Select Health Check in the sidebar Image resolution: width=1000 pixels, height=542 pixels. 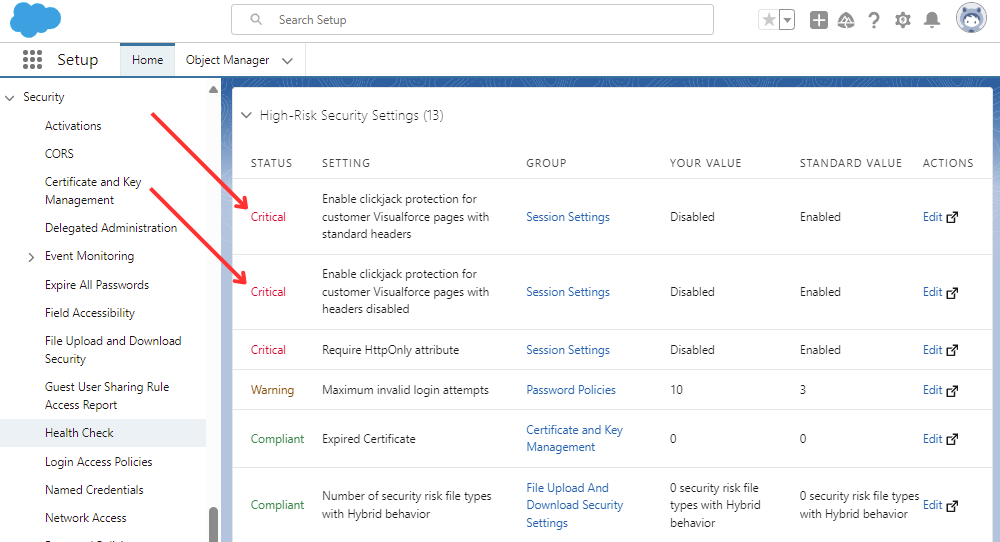tap(79, 433)
